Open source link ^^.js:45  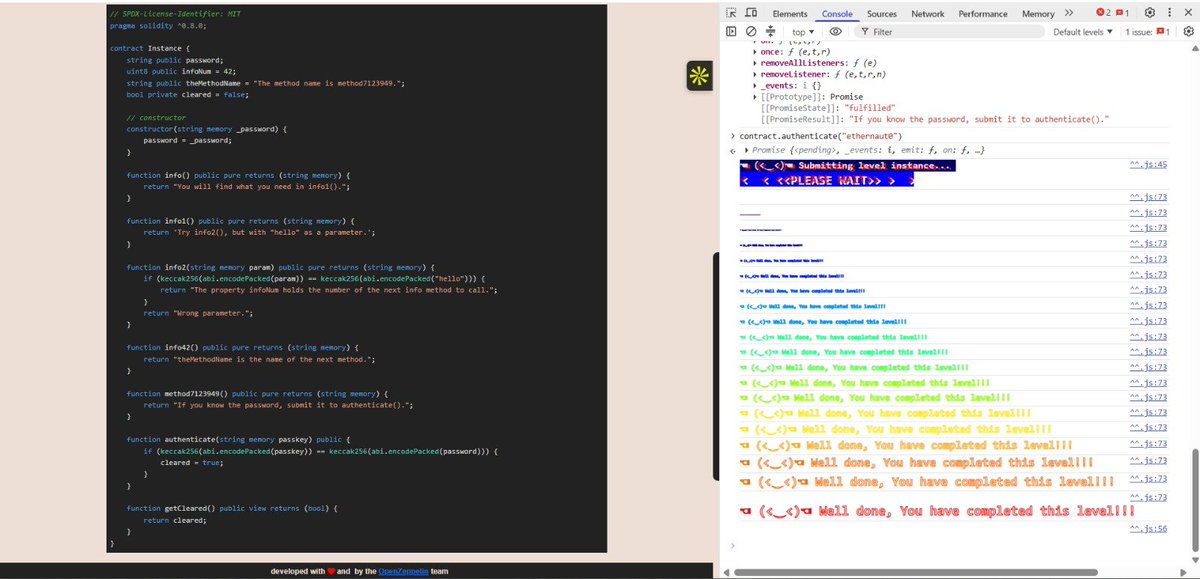1148,164
